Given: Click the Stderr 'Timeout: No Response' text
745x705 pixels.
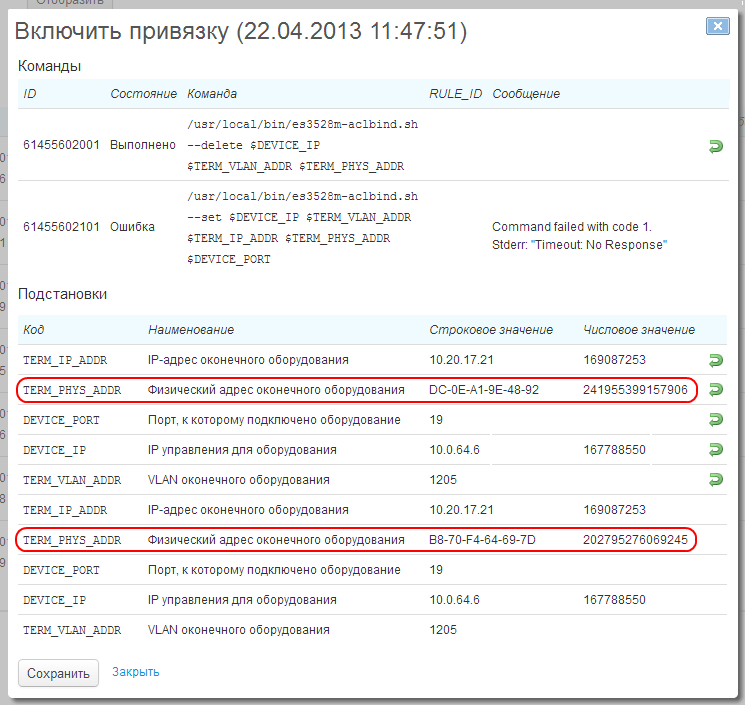Looking at the screenshot, I should click(x=579, y=245).
